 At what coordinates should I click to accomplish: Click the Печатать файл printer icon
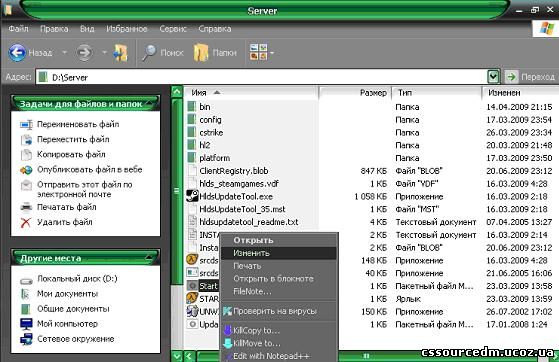[x=26, y=207]
